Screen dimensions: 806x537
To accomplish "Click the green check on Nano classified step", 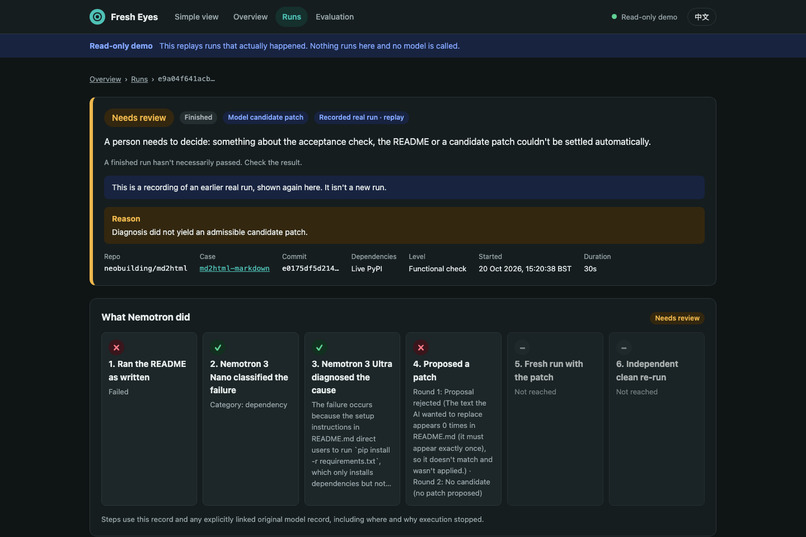I will point(217,347).
